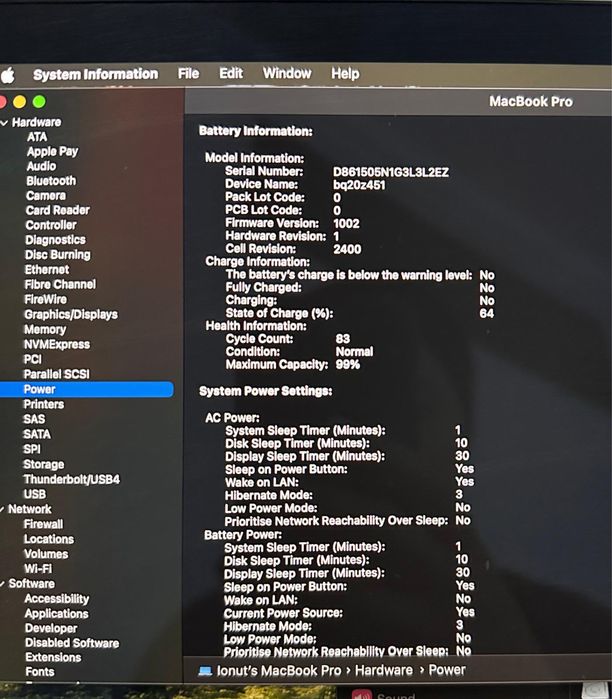
Task: Collapse the Network section chevron
Action: click(3, 509)
